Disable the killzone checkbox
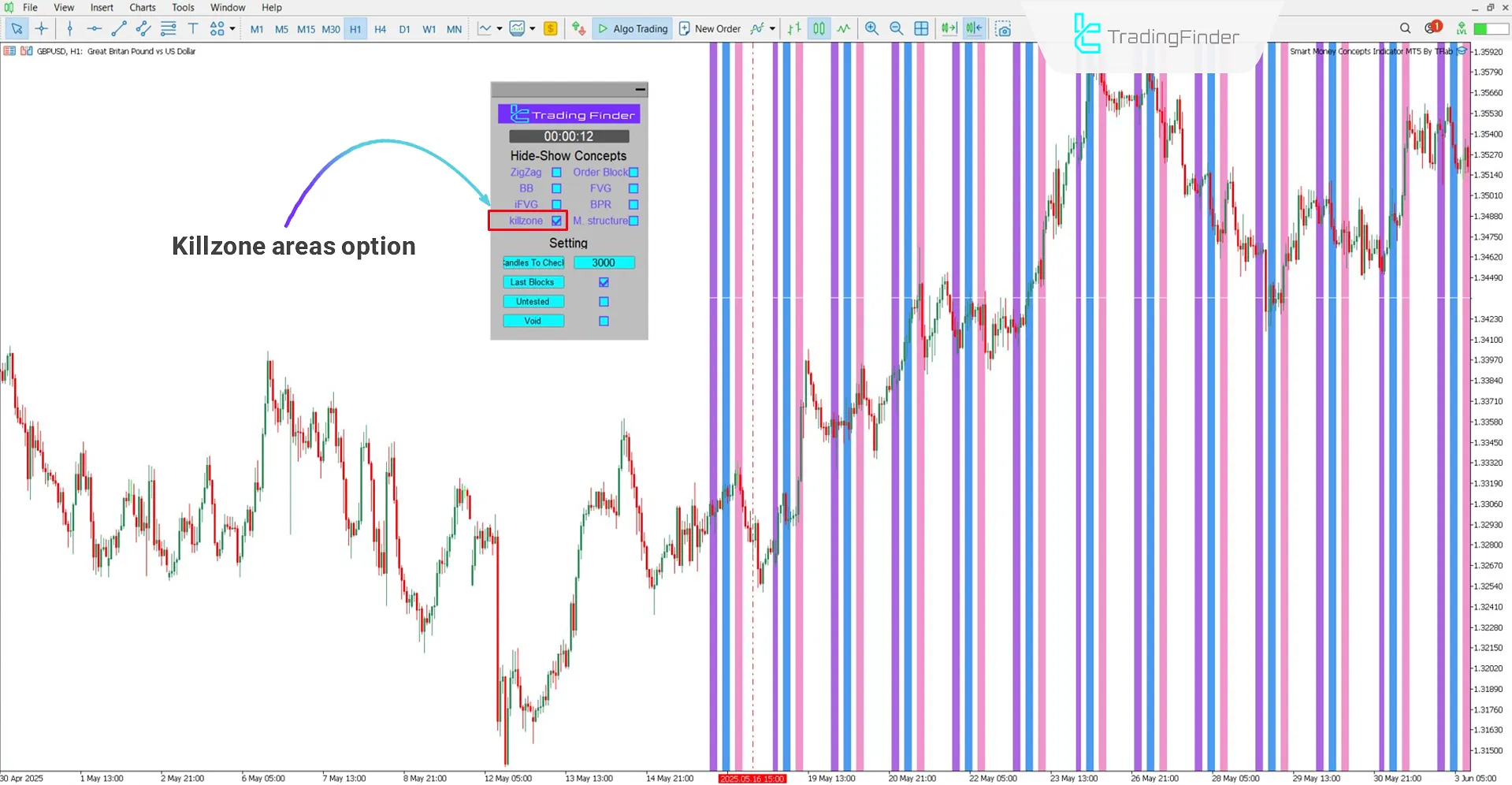This screenshot has width=1512, height=785. (556, 221)
